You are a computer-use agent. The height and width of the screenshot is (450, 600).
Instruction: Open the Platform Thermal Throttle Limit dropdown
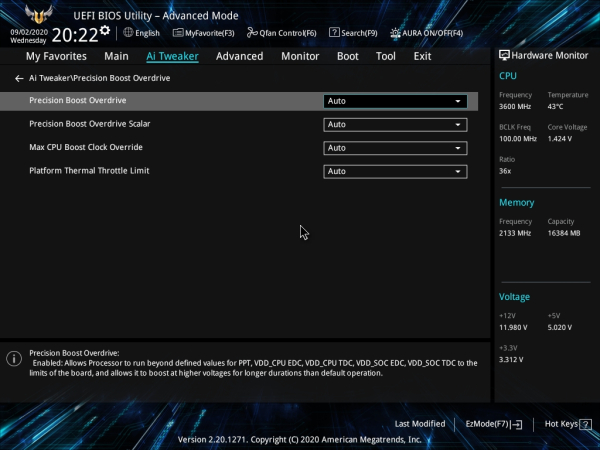(x=395, y=171)
